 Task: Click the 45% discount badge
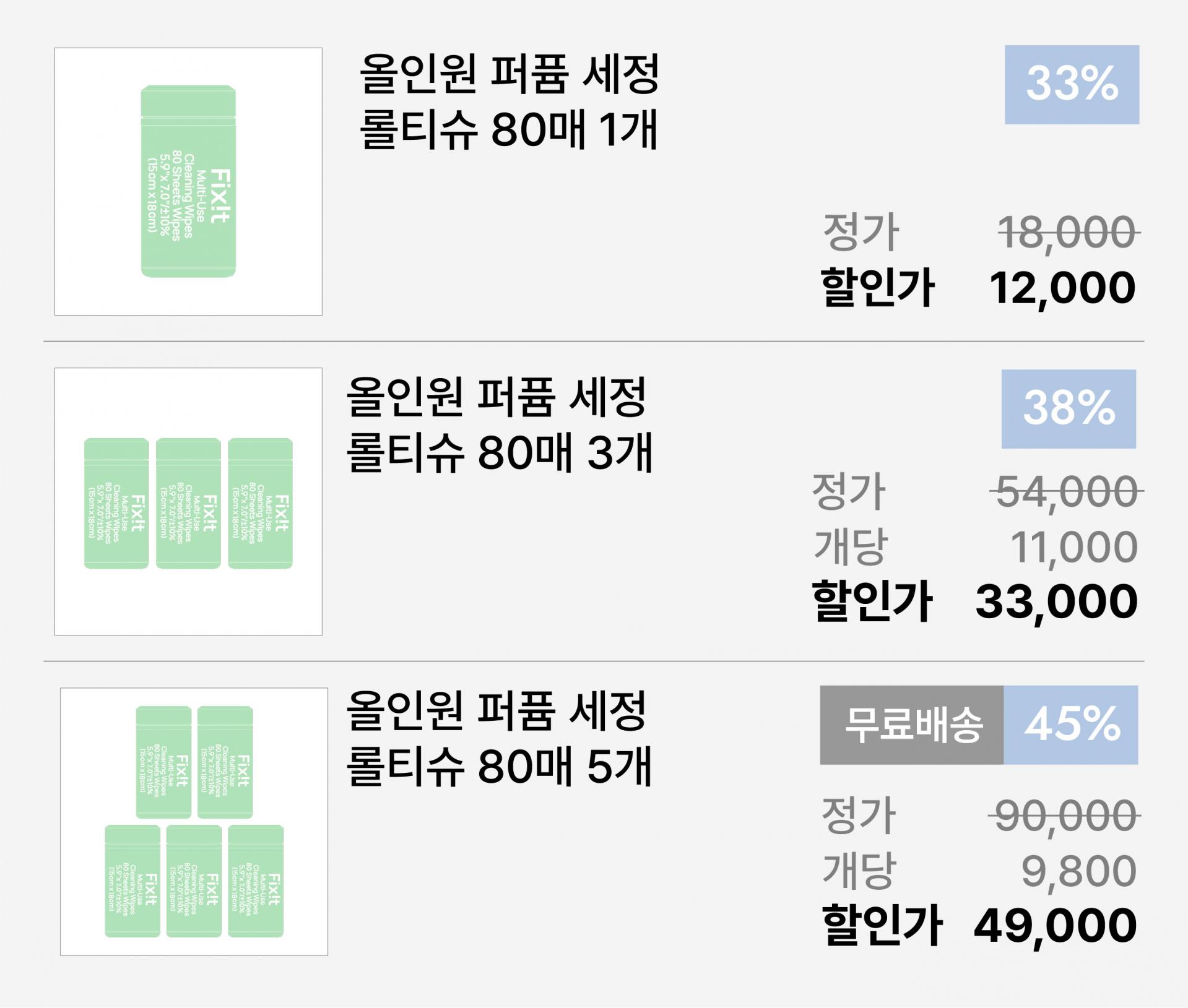tap(1071, 725)
